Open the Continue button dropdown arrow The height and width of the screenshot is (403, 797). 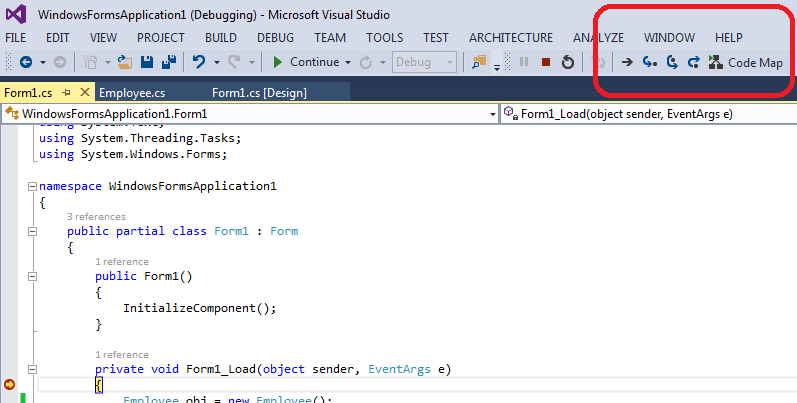[x=348, y=63]
